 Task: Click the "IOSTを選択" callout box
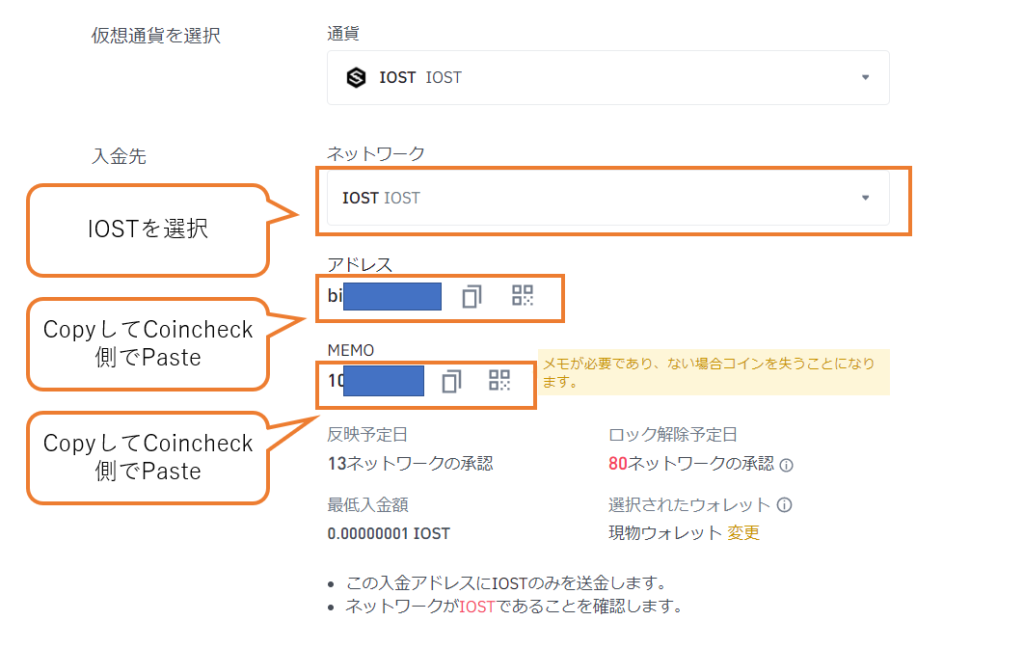(147, 229)
